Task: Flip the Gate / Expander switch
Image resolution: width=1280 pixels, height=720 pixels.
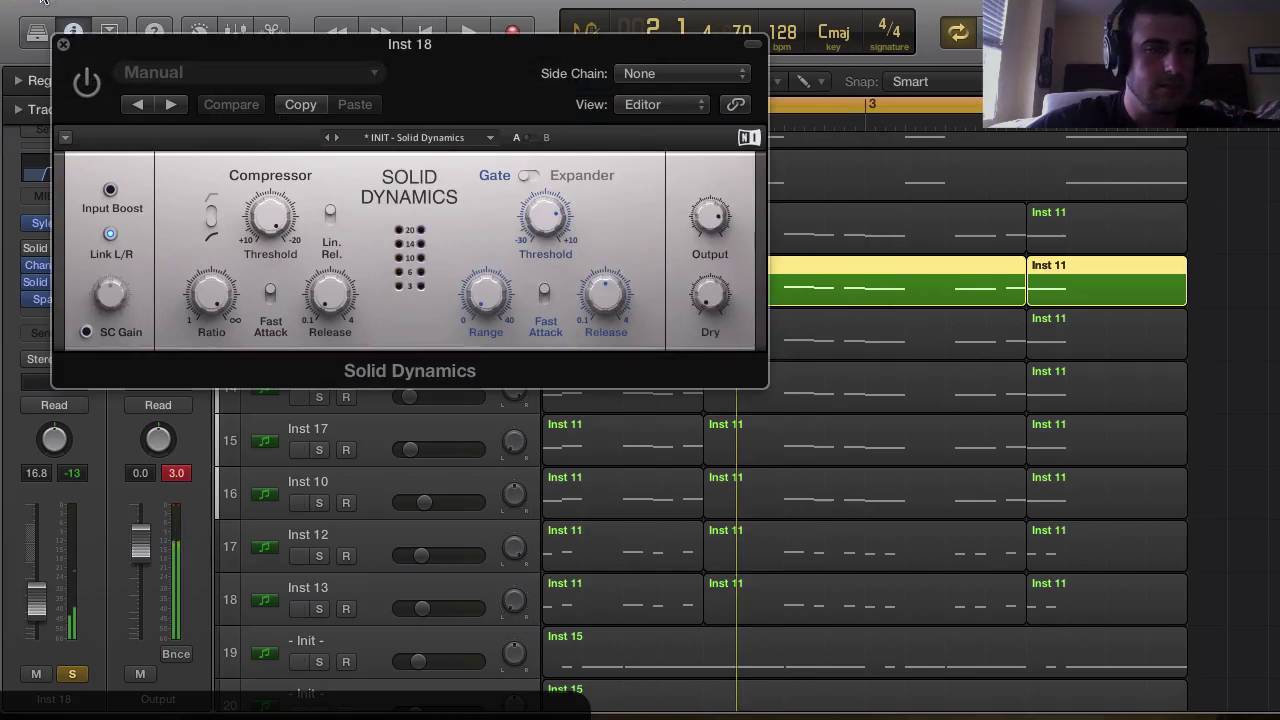Action: pyautogui.click(x=528, y=176)
